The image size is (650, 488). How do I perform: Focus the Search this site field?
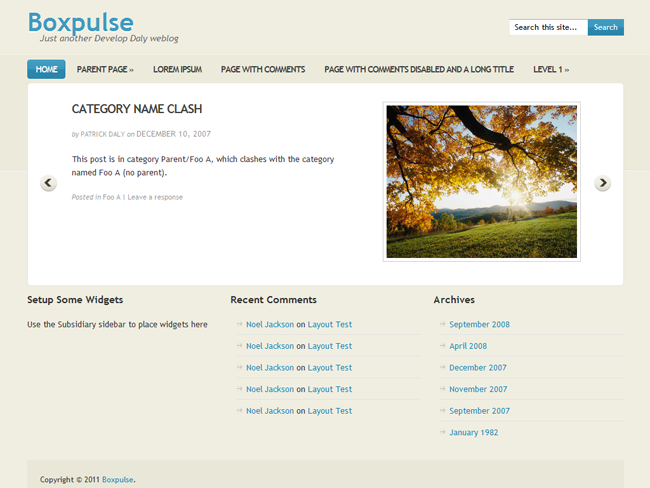pyautogui.click(x=548, y=27)
